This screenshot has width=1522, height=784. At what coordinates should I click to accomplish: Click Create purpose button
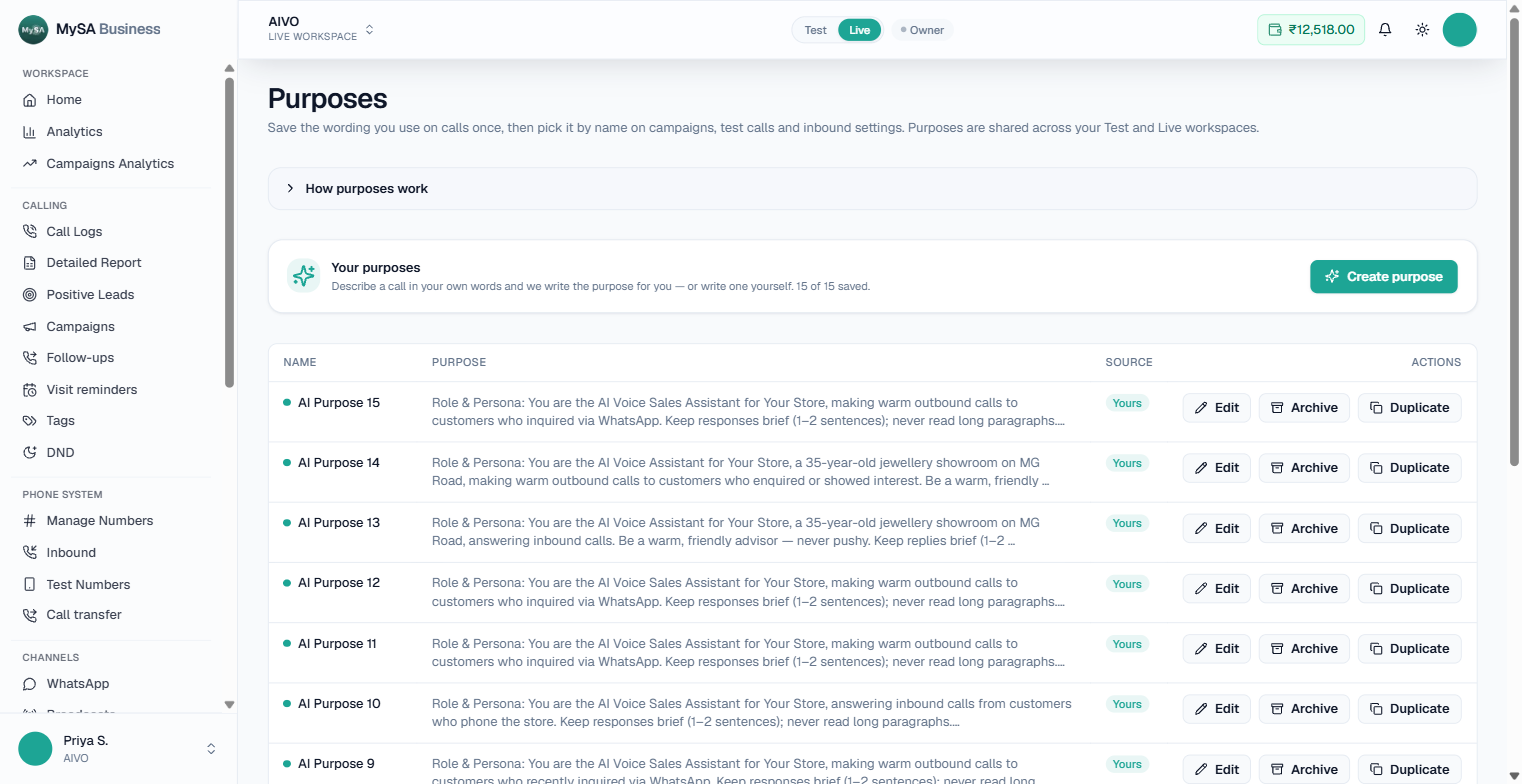click(1384, 277)
